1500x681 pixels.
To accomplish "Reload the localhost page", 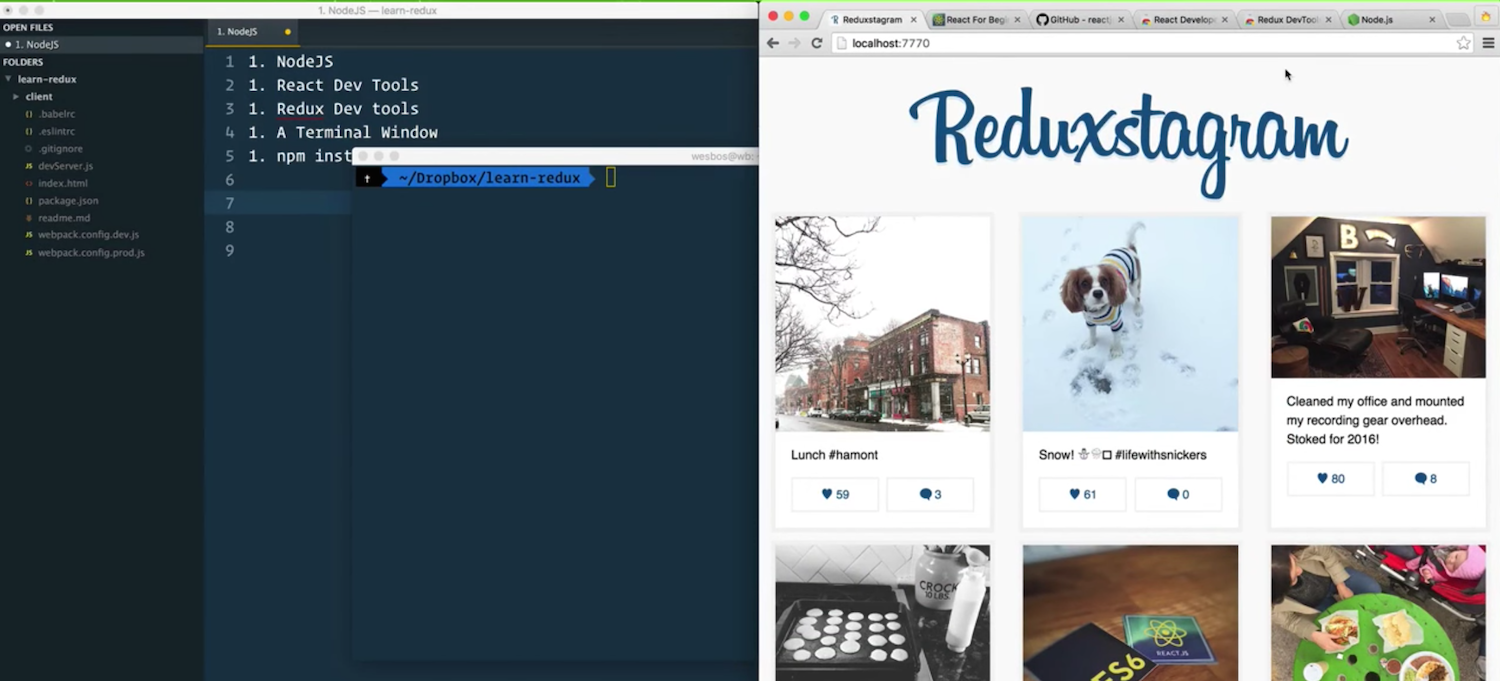I will tap(816, 43).
